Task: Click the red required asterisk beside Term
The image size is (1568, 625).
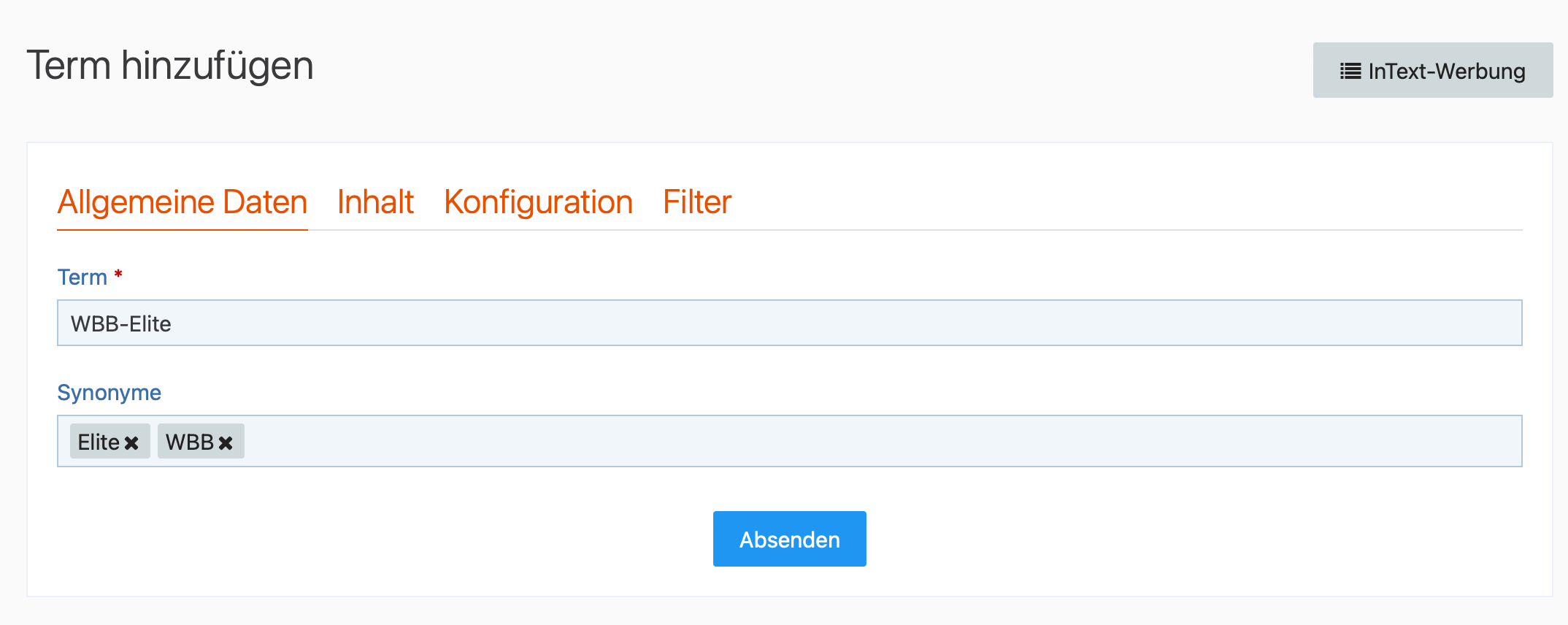Action: tap(118, 275)
